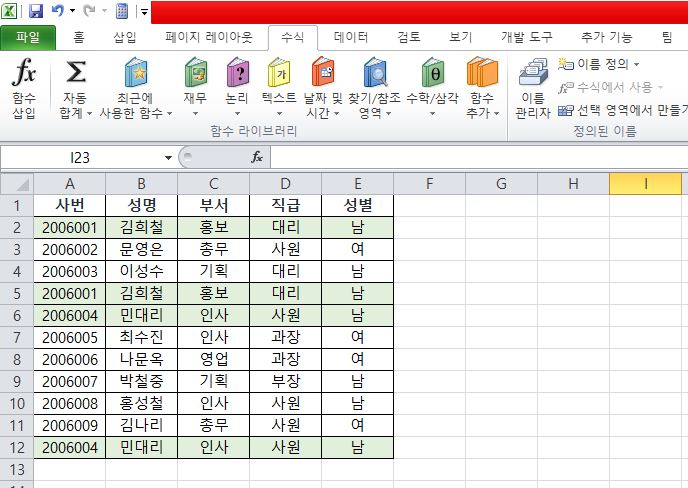
Task: Open the Logical (논리) functions book
Action: [x=237, y=72]
